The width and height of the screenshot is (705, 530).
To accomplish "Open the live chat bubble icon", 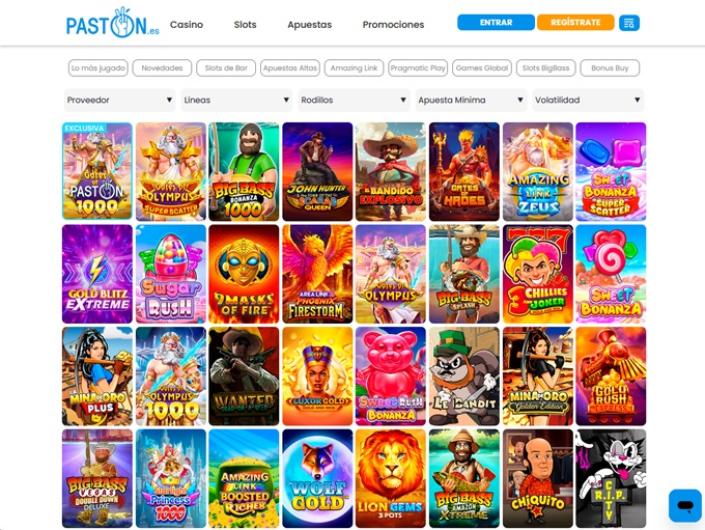I will click(x=685, y=506).
